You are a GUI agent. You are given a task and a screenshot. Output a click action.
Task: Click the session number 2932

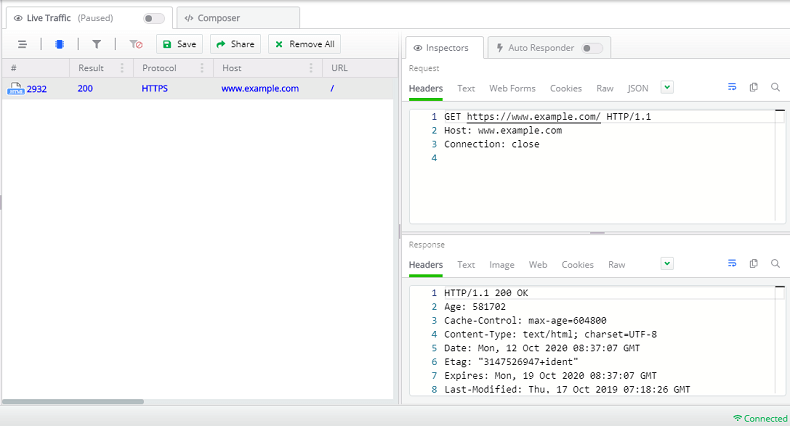coord(37,89)
